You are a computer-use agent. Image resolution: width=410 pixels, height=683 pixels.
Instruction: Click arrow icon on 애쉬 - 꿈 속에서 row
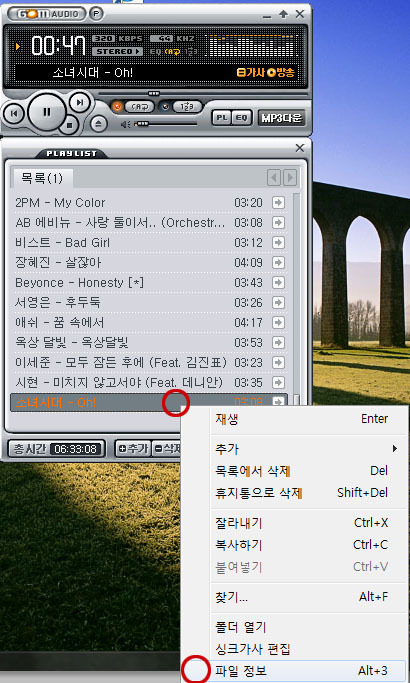tap(278, 323)
